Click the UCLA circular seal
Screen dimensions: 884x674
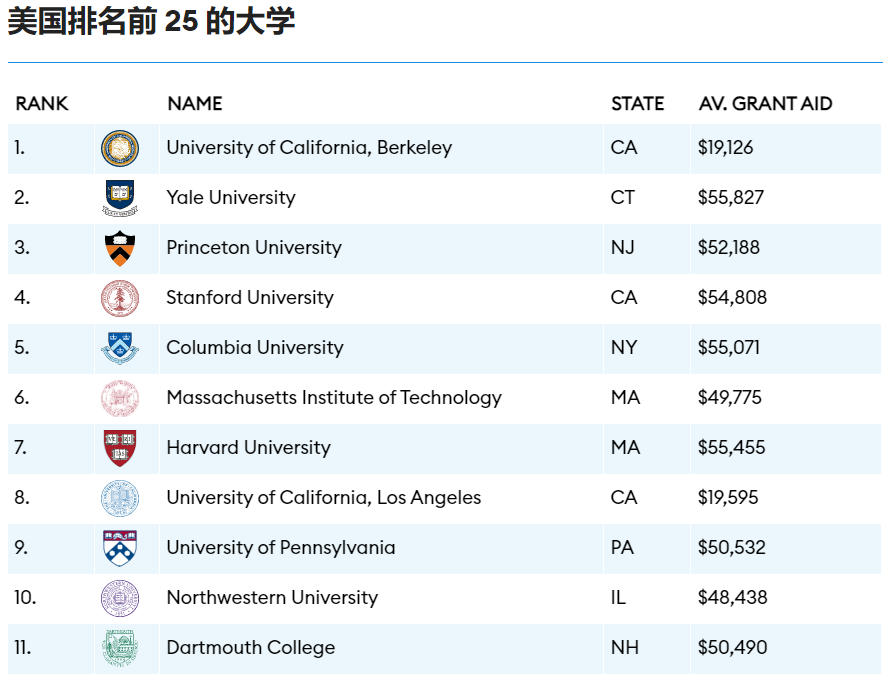(x=120, y=498)
